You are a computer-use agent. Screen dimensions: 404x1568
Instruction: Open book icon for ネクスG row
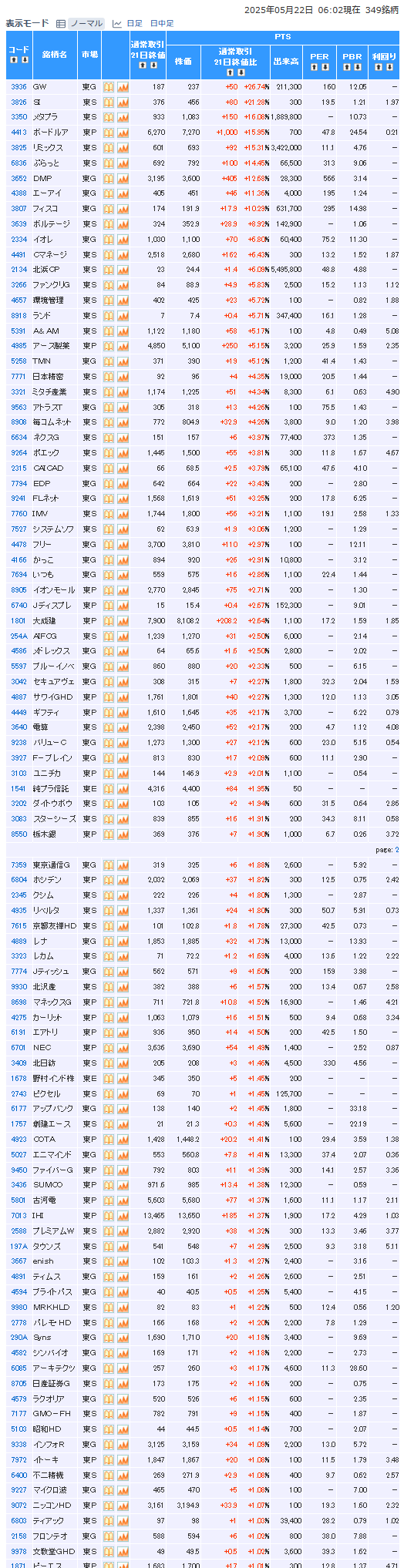coord(109,438)
